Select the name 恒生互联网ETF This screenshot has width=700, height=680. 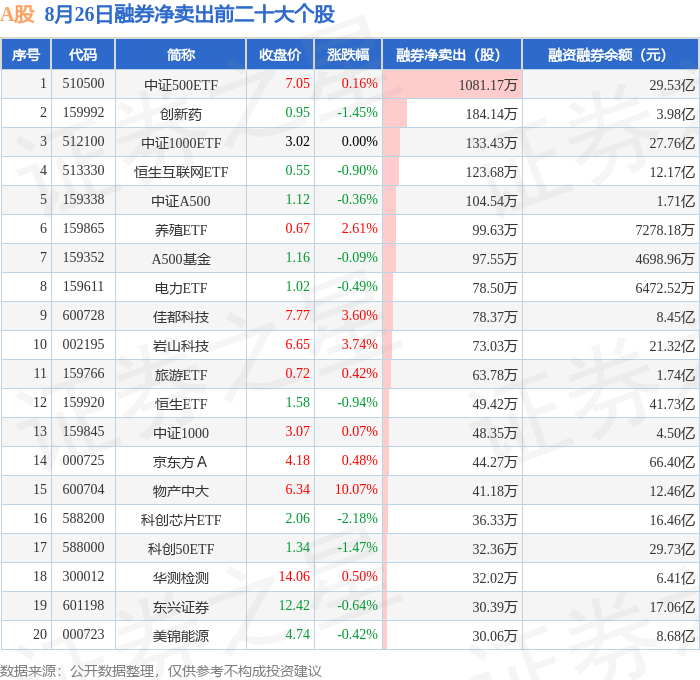coord(181,172)
